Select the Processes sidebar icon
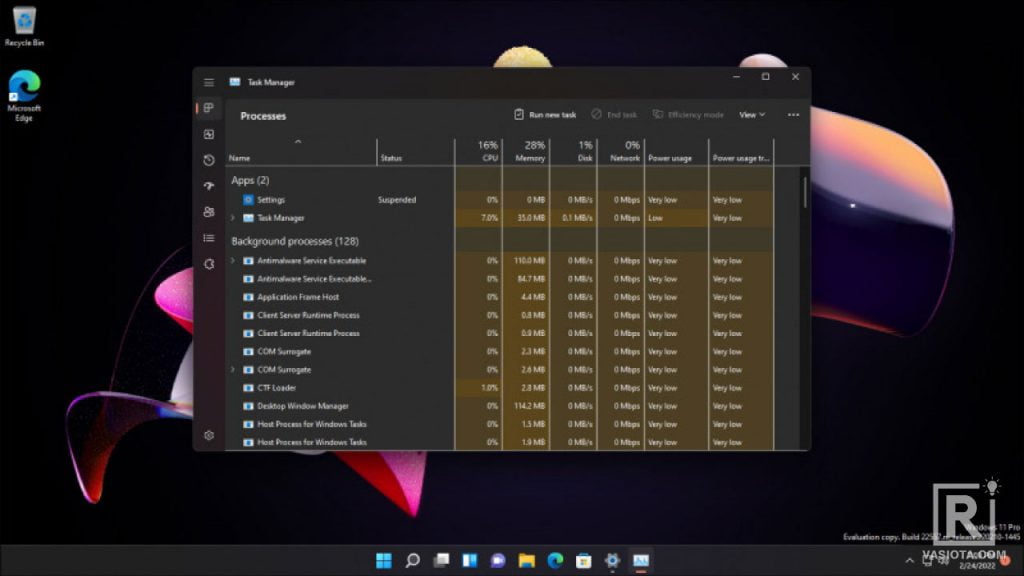Viewport: 1024px width, 576px height. pyautogui.click(x=208, y=108)
